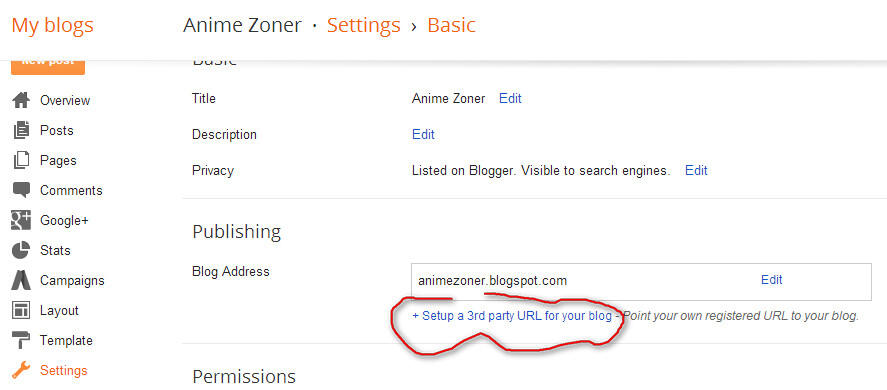Edit the Privacy setting
This screenshot has width=887, height=390.
696,170
